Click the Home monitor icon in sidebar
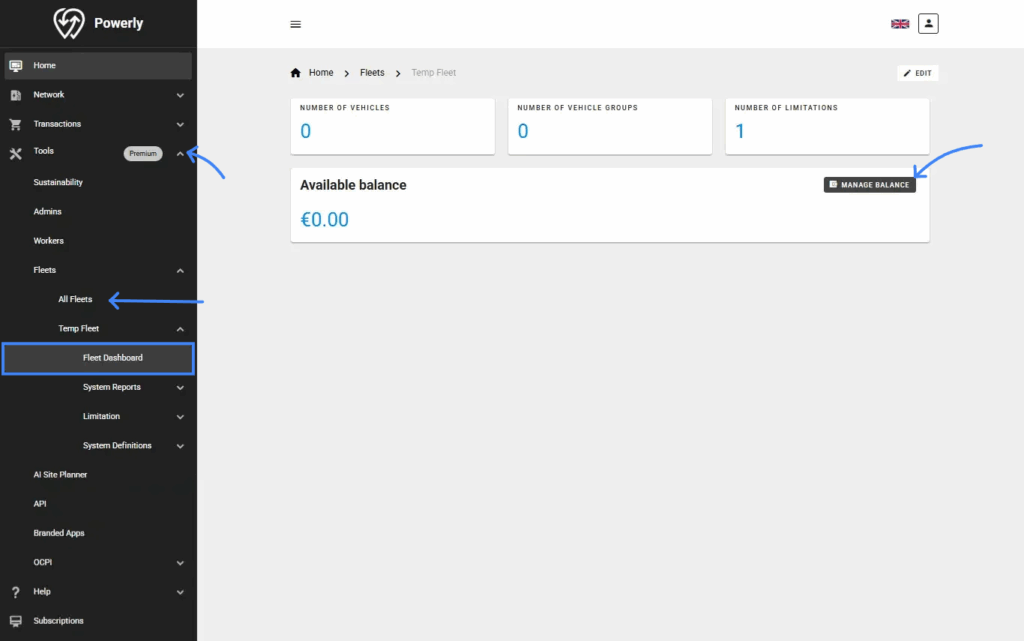The image size is (1024, 641). click(x=15, y=66)
